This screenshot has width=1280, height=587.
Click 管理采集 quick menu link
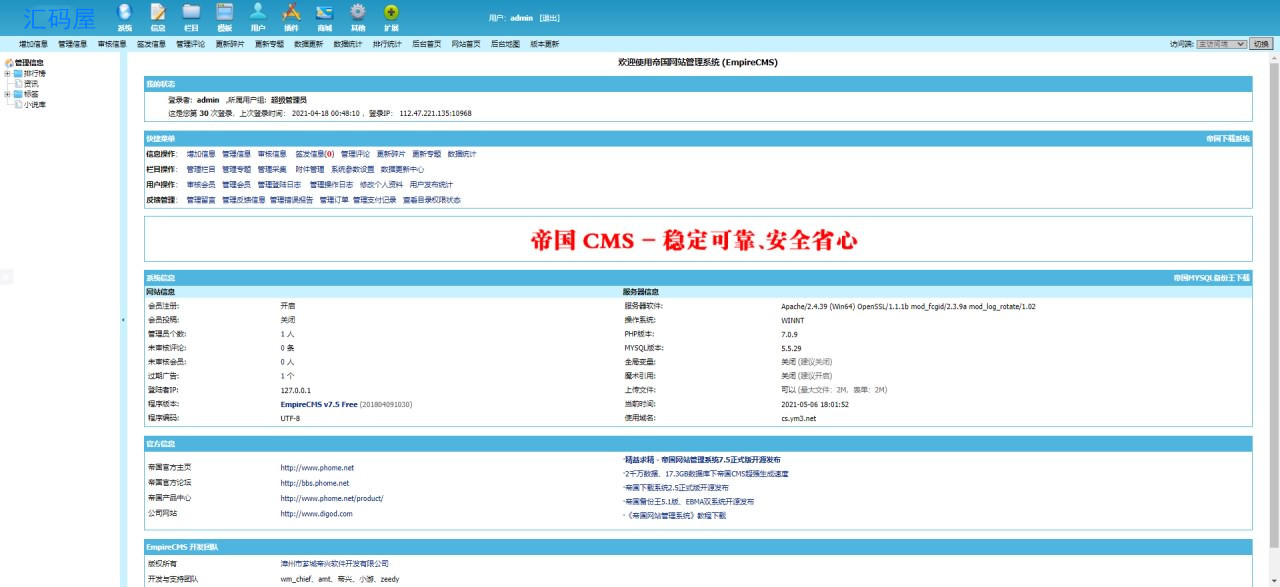point(272,169)
